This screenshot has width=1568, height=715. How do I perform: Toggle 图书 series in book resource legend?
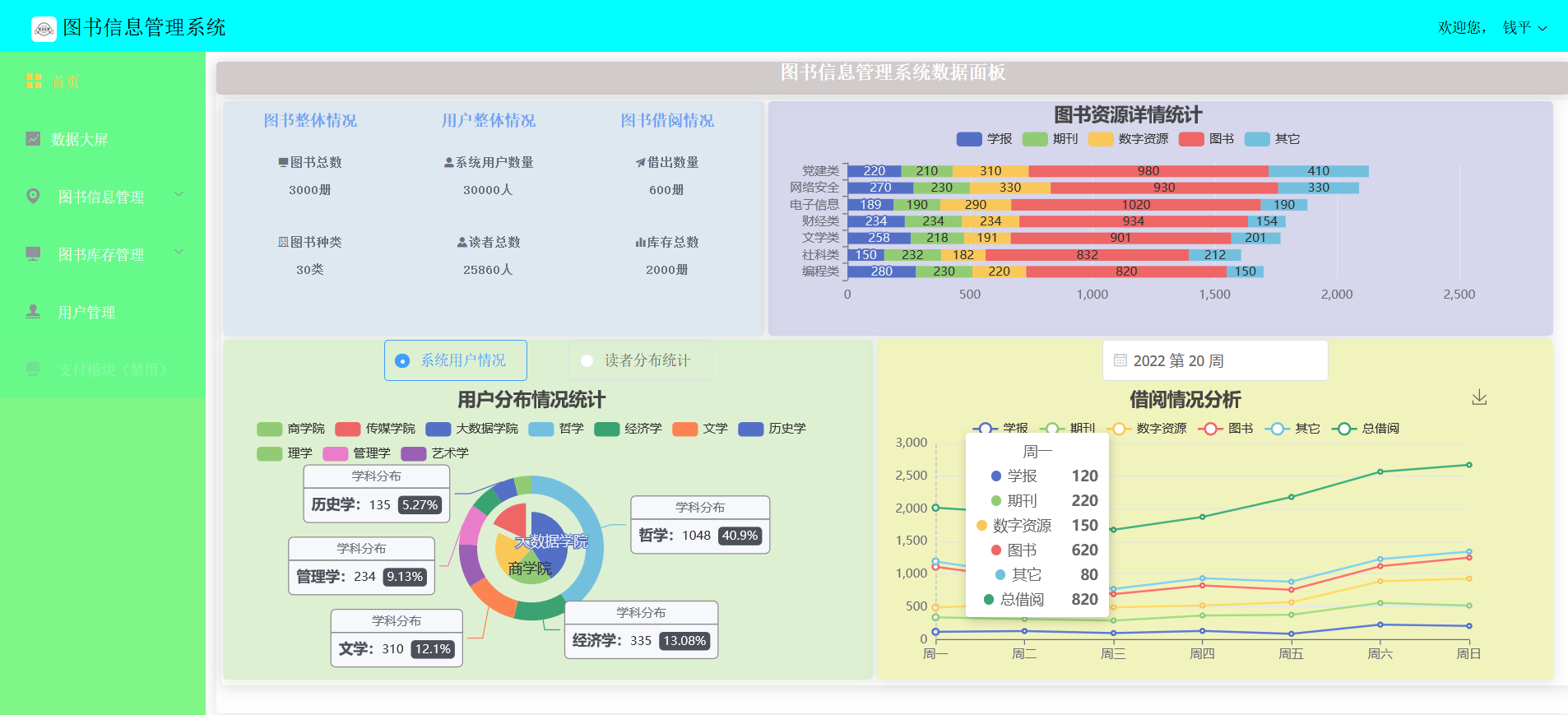1206,139
